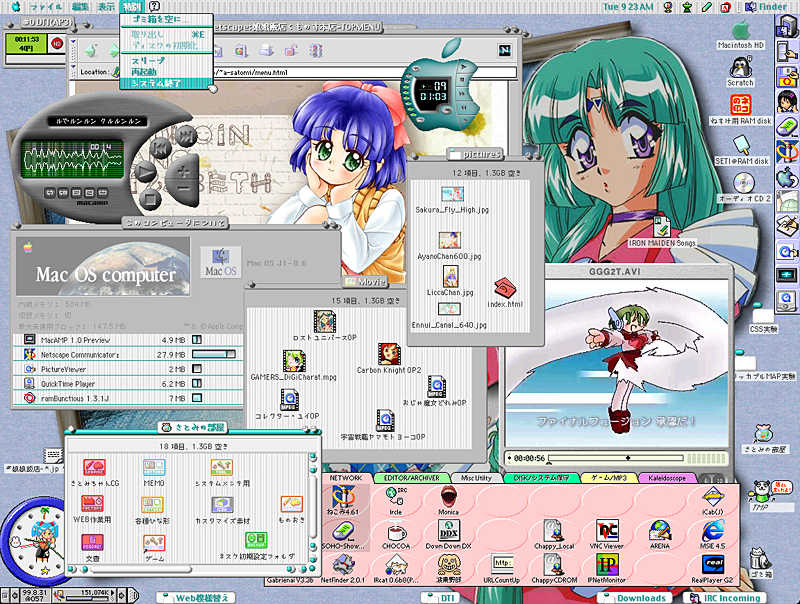Choose スリープ from open menu
The width and height of the screenshot is (800, 604).
(x=166, y=61)
